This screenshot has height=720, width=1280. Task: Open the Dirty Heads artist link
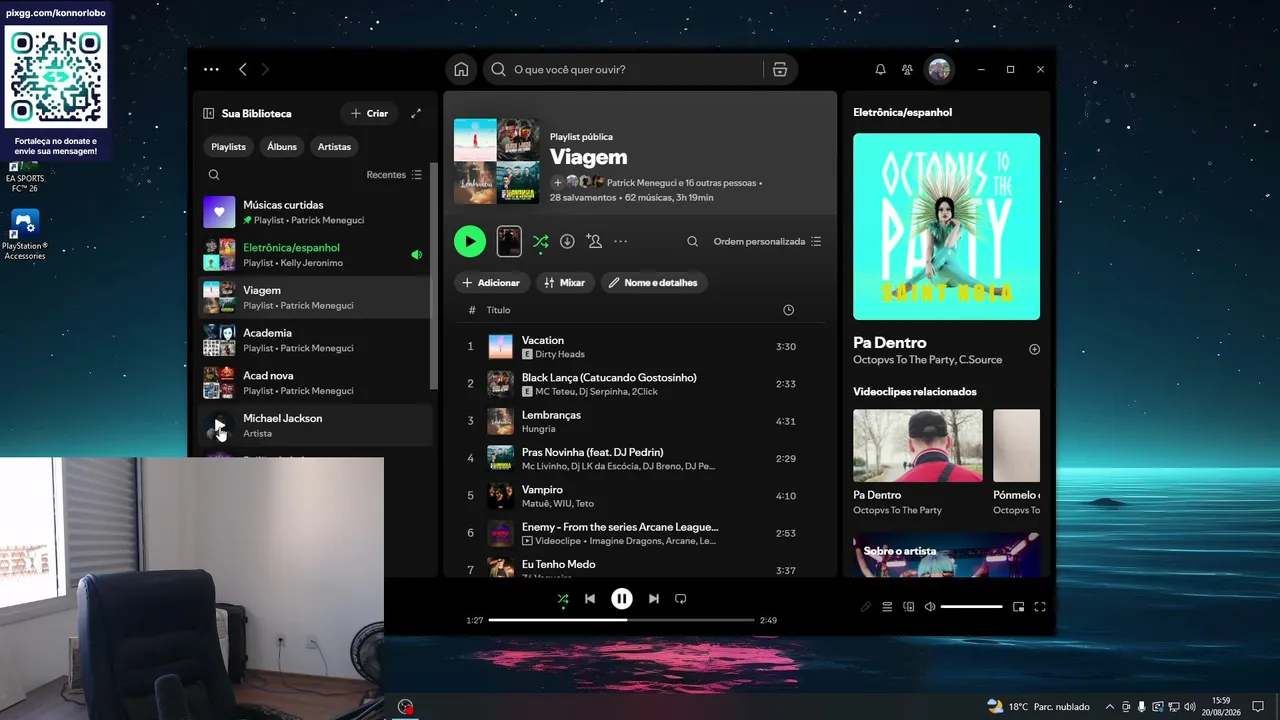[x=560, y=354]
